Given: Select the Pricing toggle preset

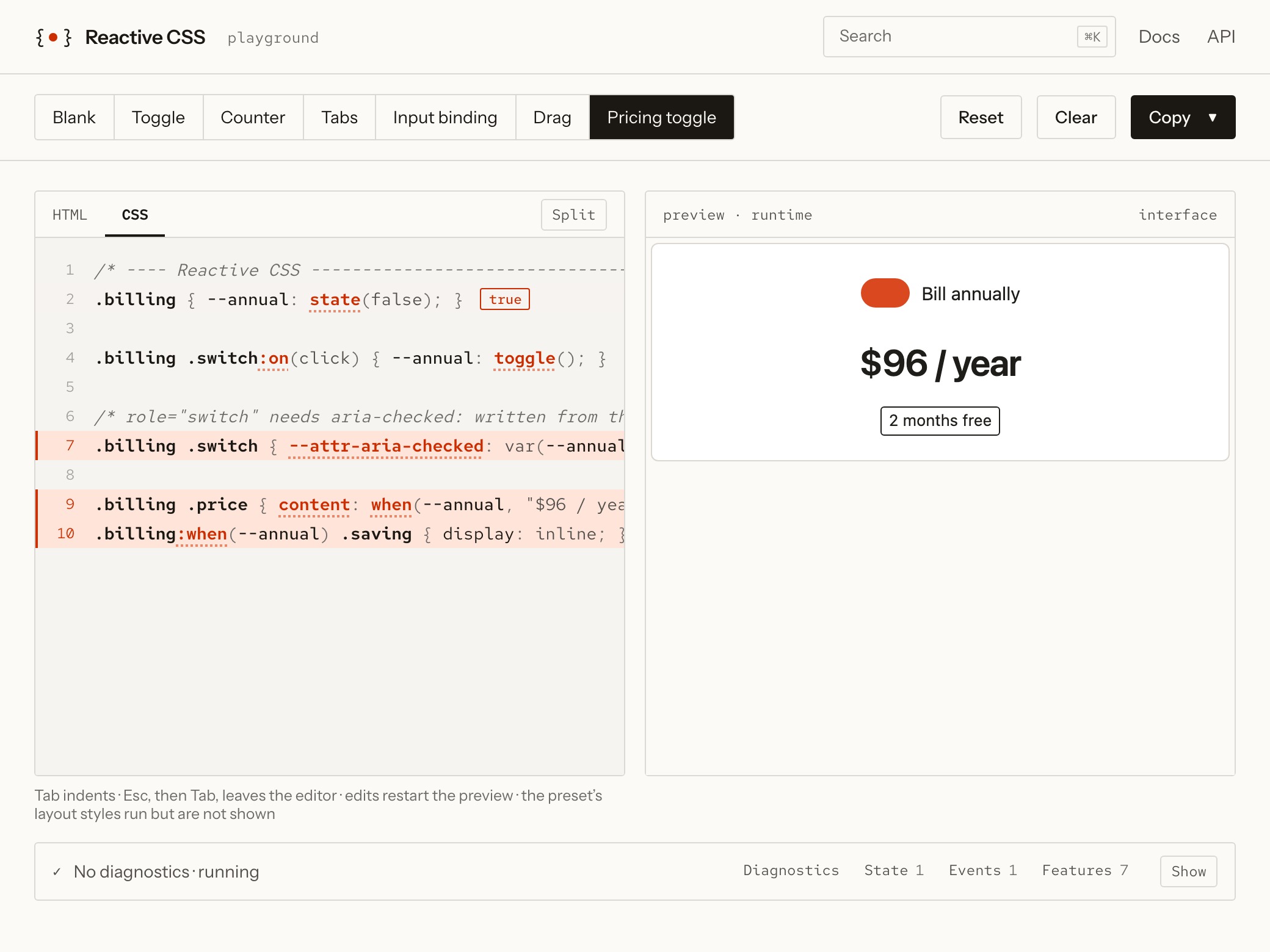Looking at the screenshot, I should [x=662, y=117].
